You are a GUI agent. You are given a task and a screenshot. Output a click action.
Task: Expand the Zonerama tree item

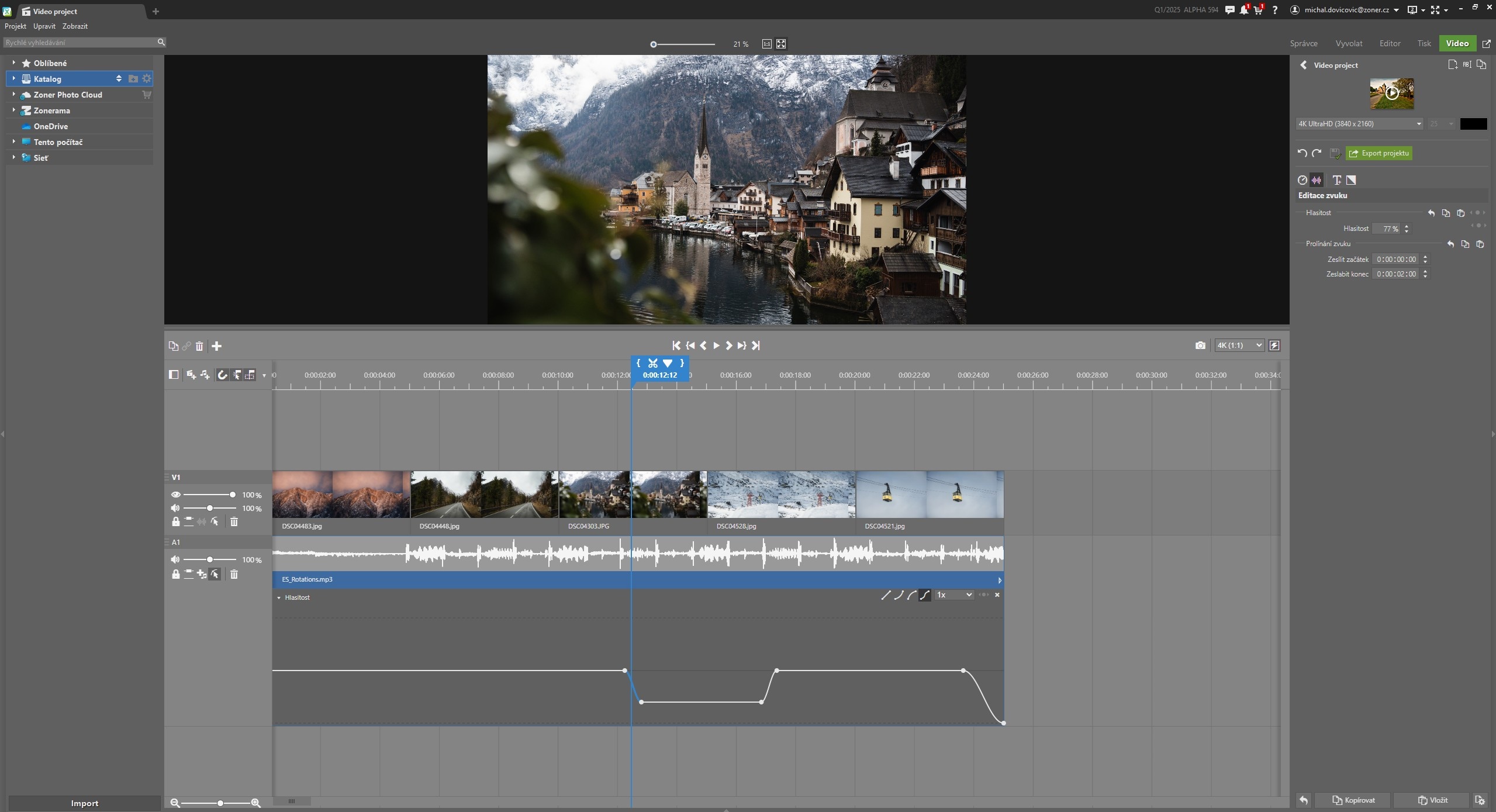(x=13, y=110)
